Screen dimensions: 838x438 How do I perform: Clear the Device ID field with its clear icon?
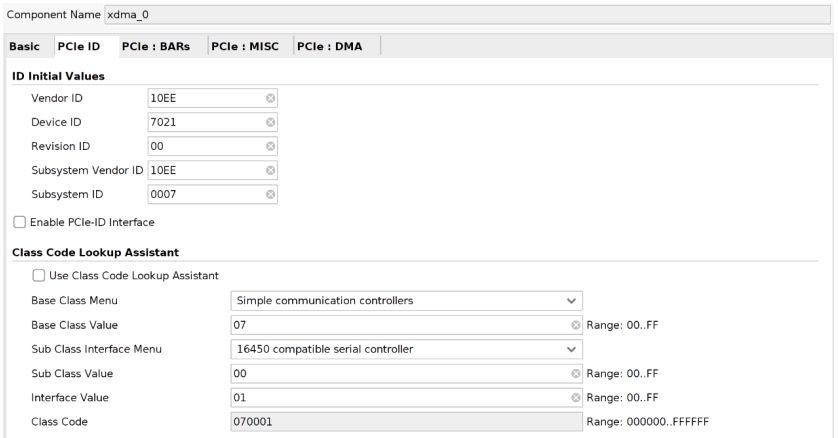(x=270, y=122)
